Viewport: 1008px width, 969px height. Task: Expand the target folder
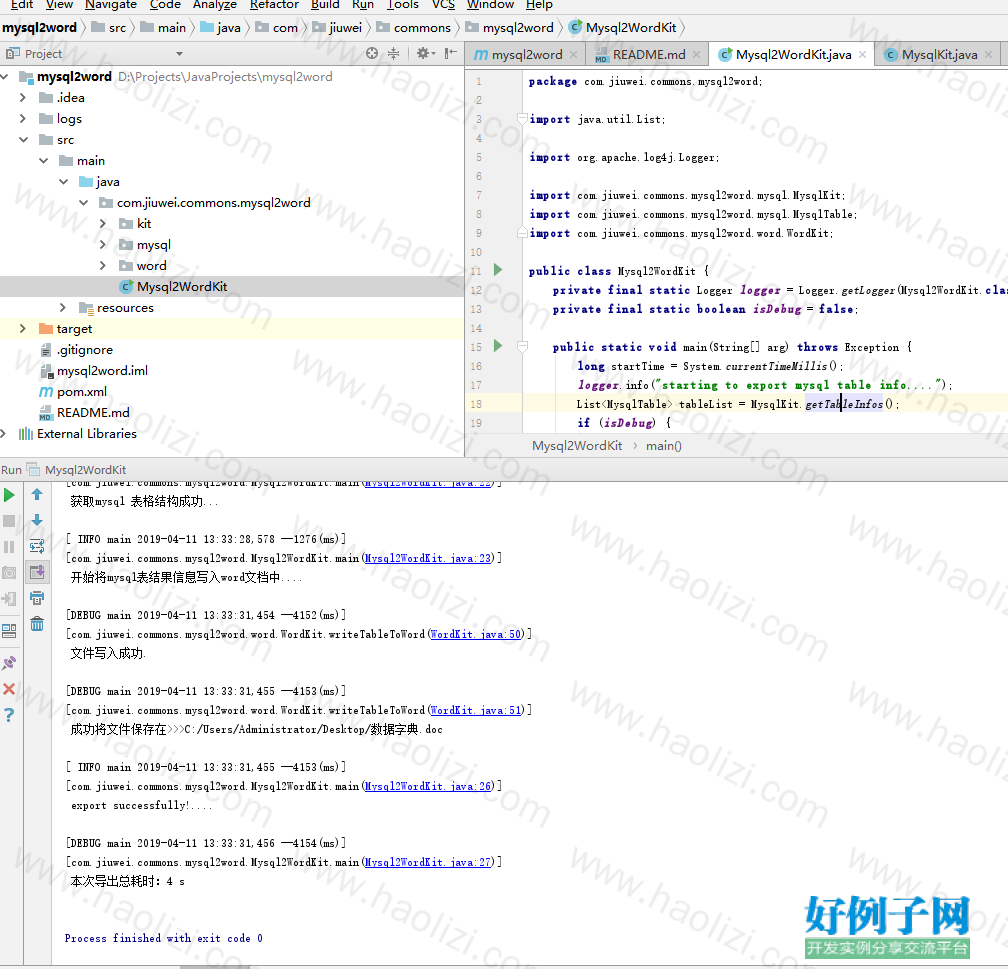pyautogui.click(x=23, y=329)
